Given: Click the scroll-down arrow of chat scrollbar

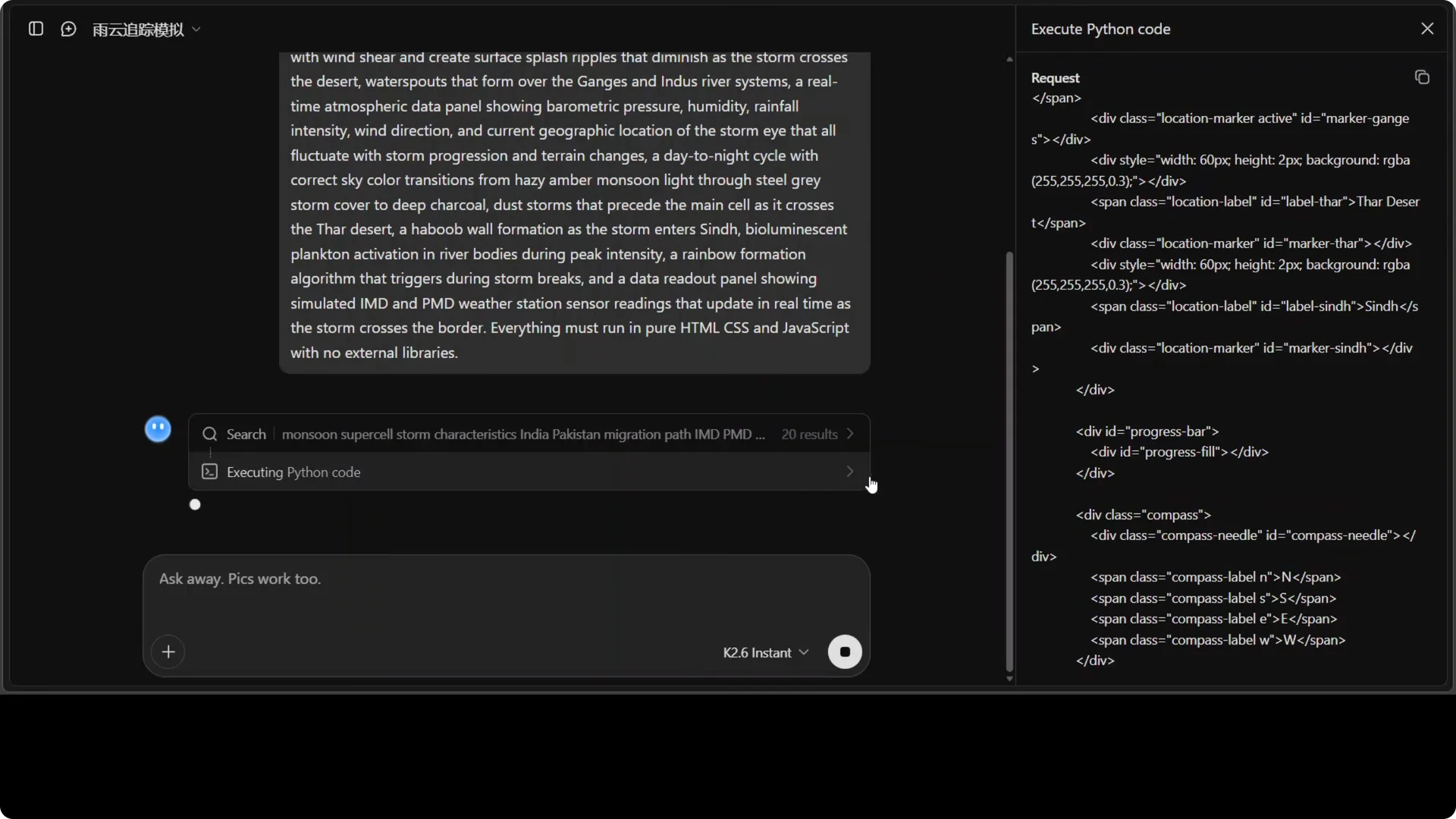Looking at the screenshot, I should pos(1009,679).
